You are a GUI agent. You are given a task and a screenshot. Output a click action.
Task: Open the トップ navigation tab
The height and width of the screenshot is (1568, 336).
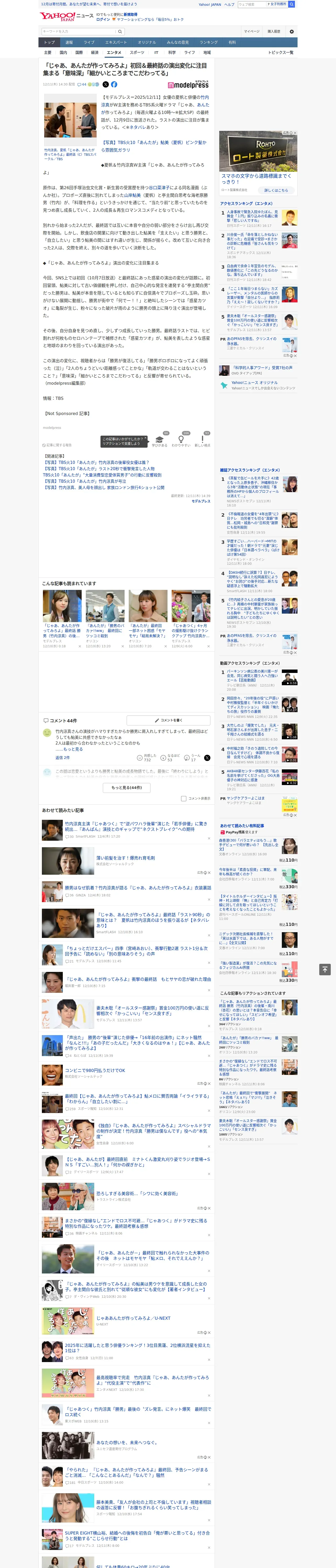click(x=49, y=42)
